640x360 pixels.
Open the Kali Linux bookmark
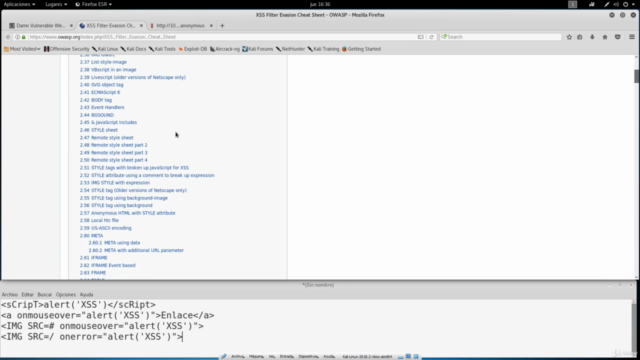click(105, 49)
